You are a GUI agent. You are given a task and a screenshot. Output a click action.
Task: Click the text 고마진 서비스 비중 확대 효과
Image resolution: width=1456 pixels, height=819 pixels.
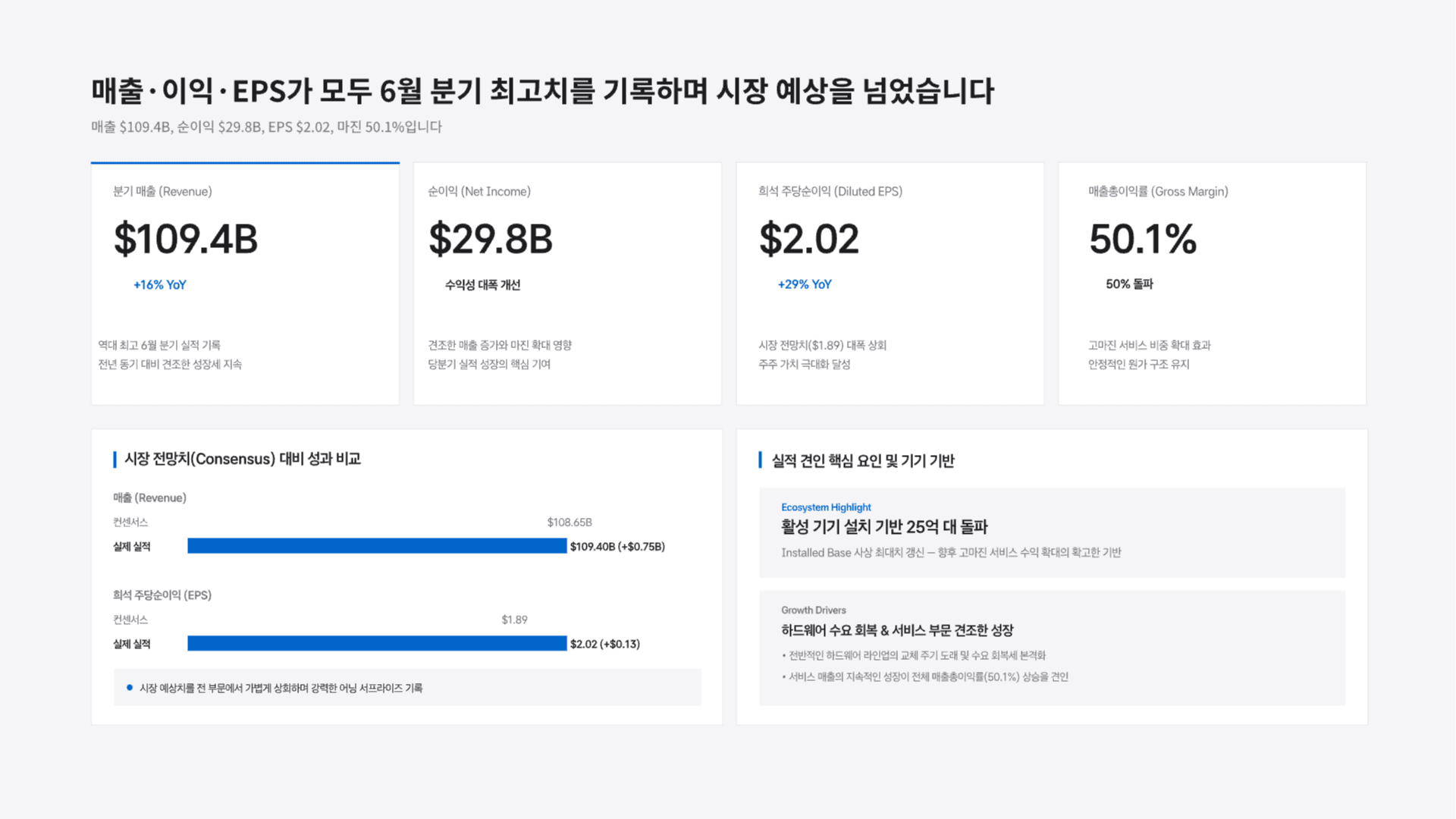click(1150, 345)
